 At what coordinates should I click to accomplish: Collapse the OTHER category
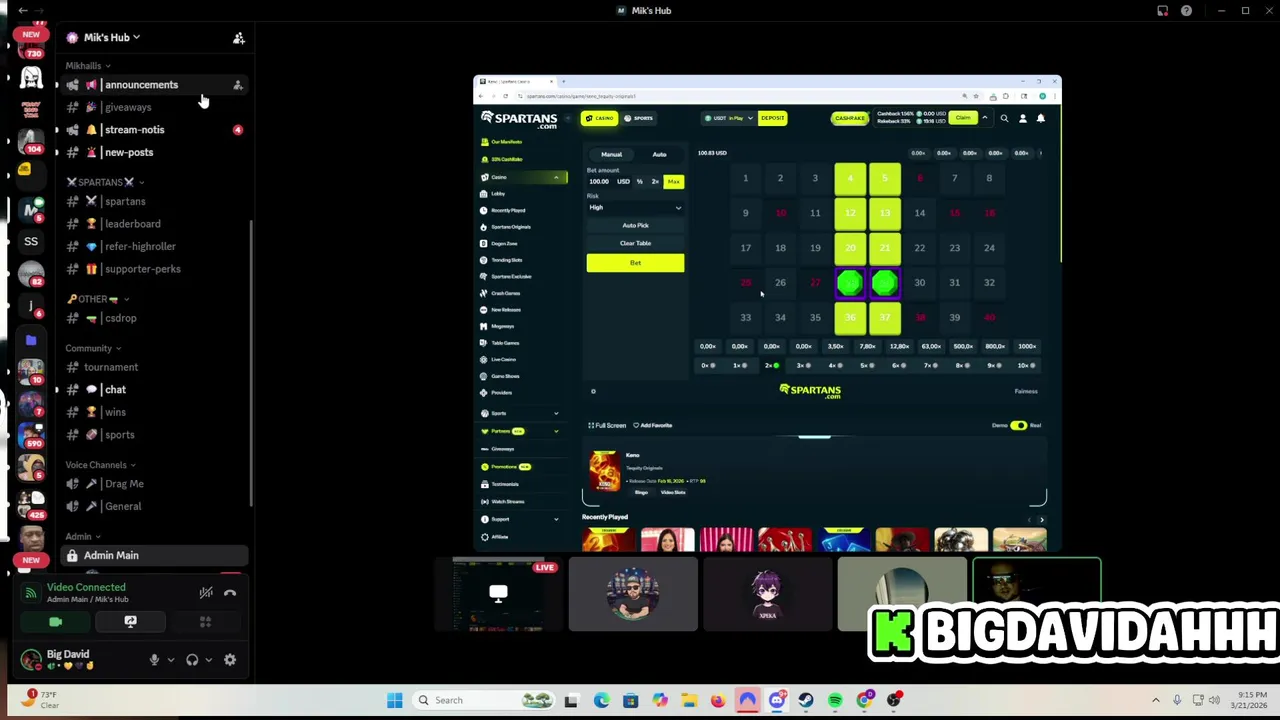click(97, 299)
